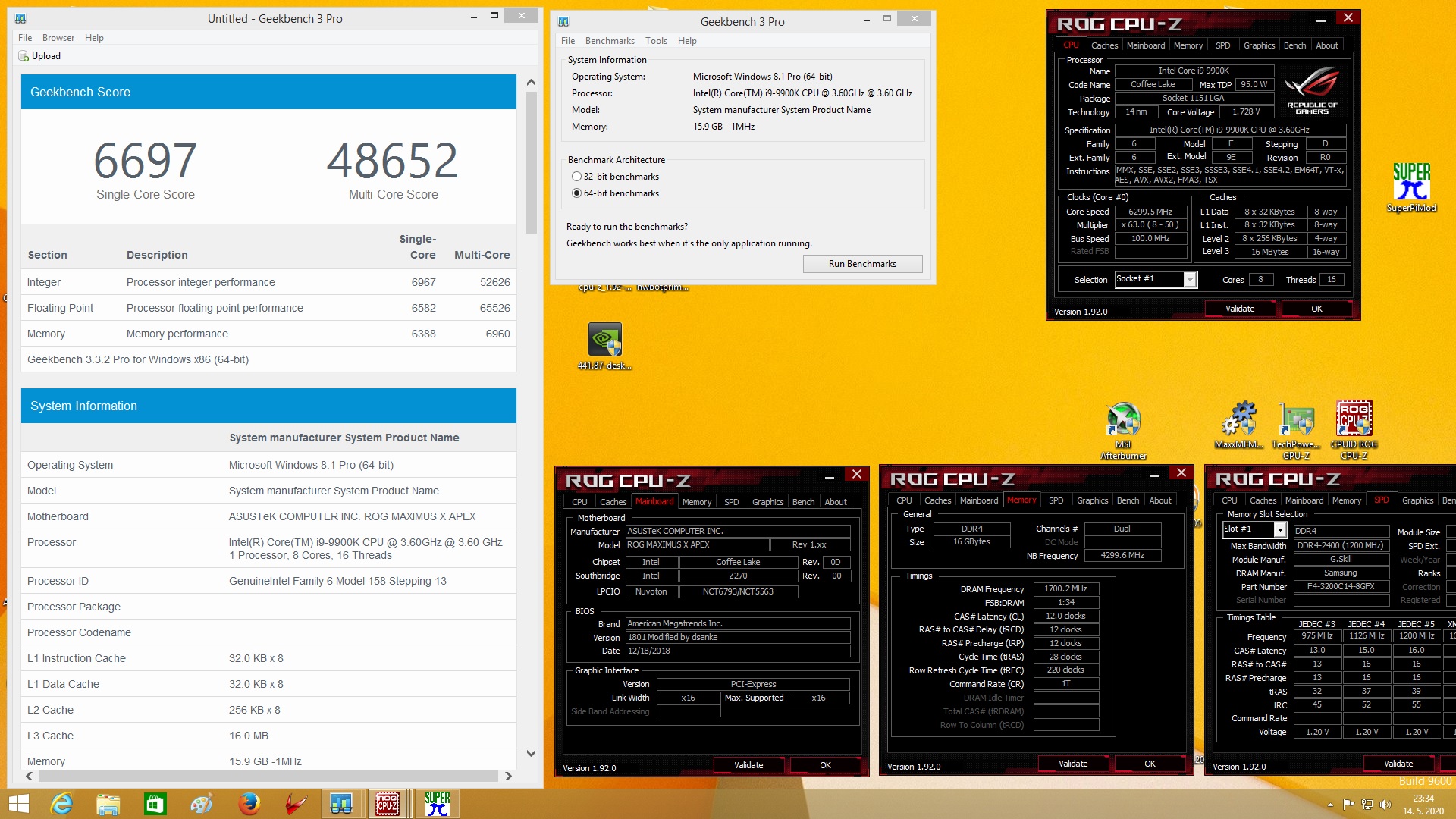Open the Benchmarks menu in Geekbench 3 Pro

tap(610, 41)
